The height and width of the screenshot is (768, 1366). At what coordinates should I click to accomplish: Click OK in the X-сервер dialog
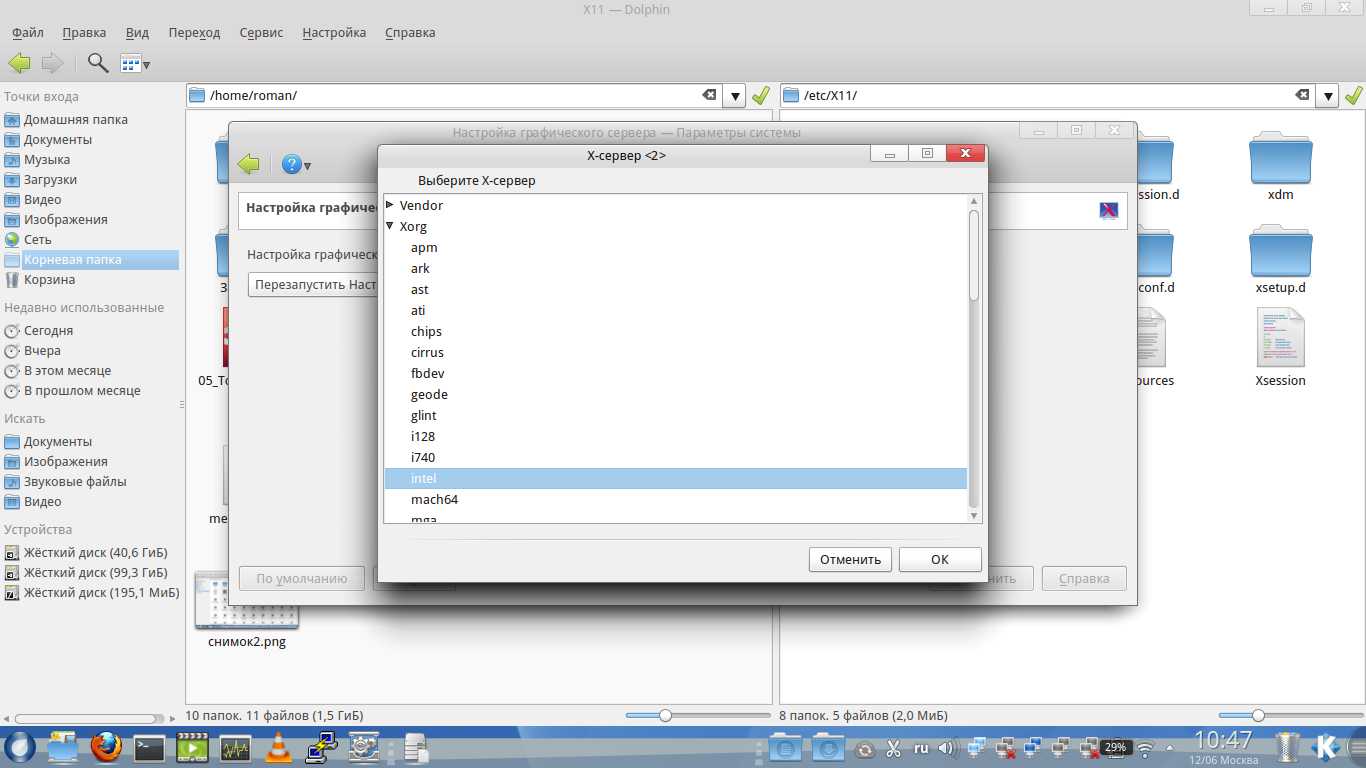click(x=940, y=559)
